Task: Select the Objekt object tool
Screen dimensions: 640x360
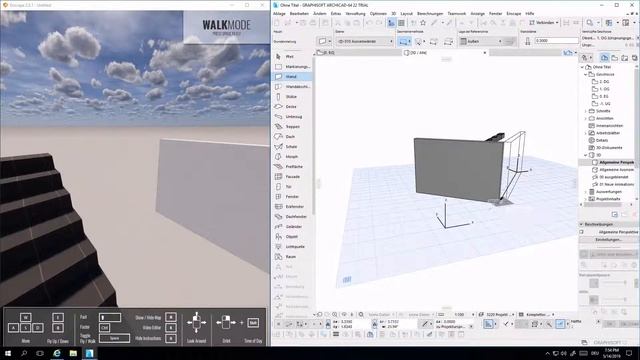Action: (292, 237)
